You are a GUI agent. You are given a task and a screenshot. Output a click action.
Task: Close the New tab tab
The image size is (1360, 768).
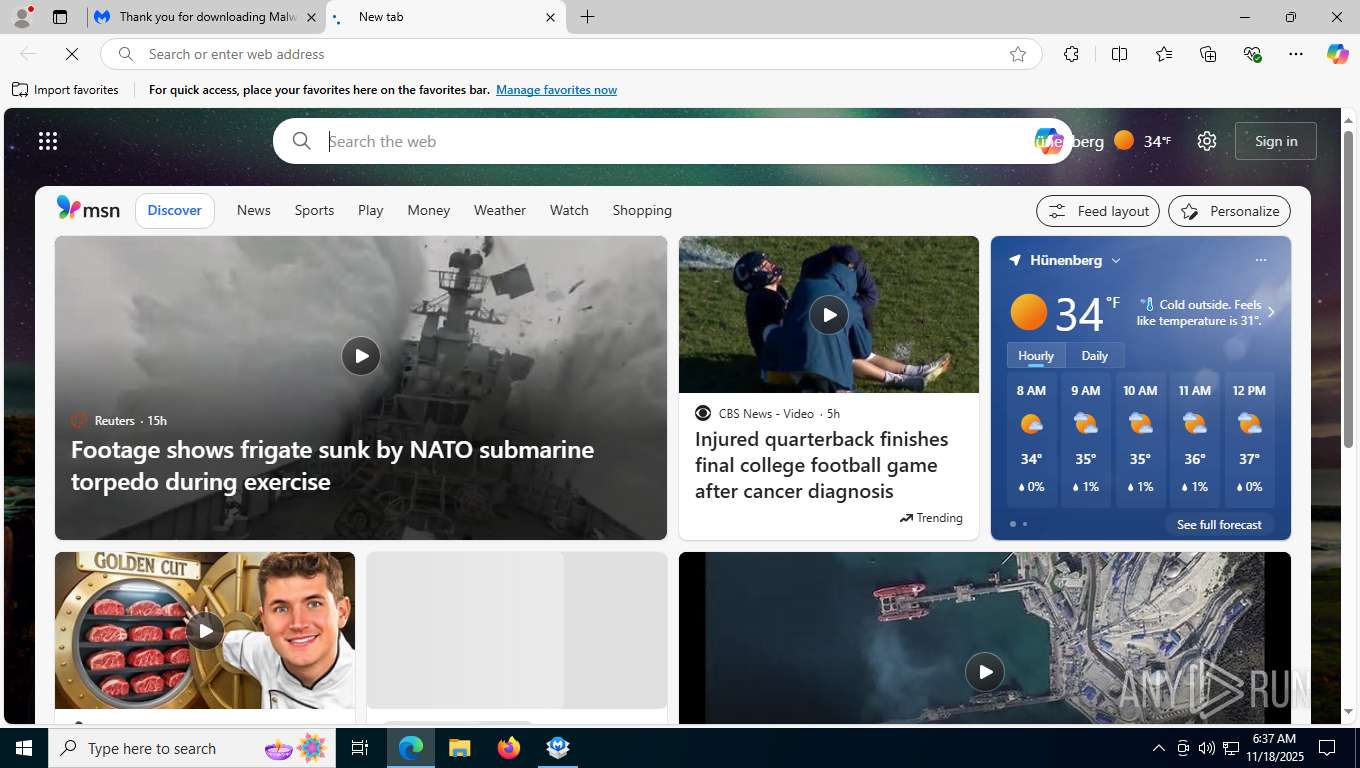pos(550,17)
